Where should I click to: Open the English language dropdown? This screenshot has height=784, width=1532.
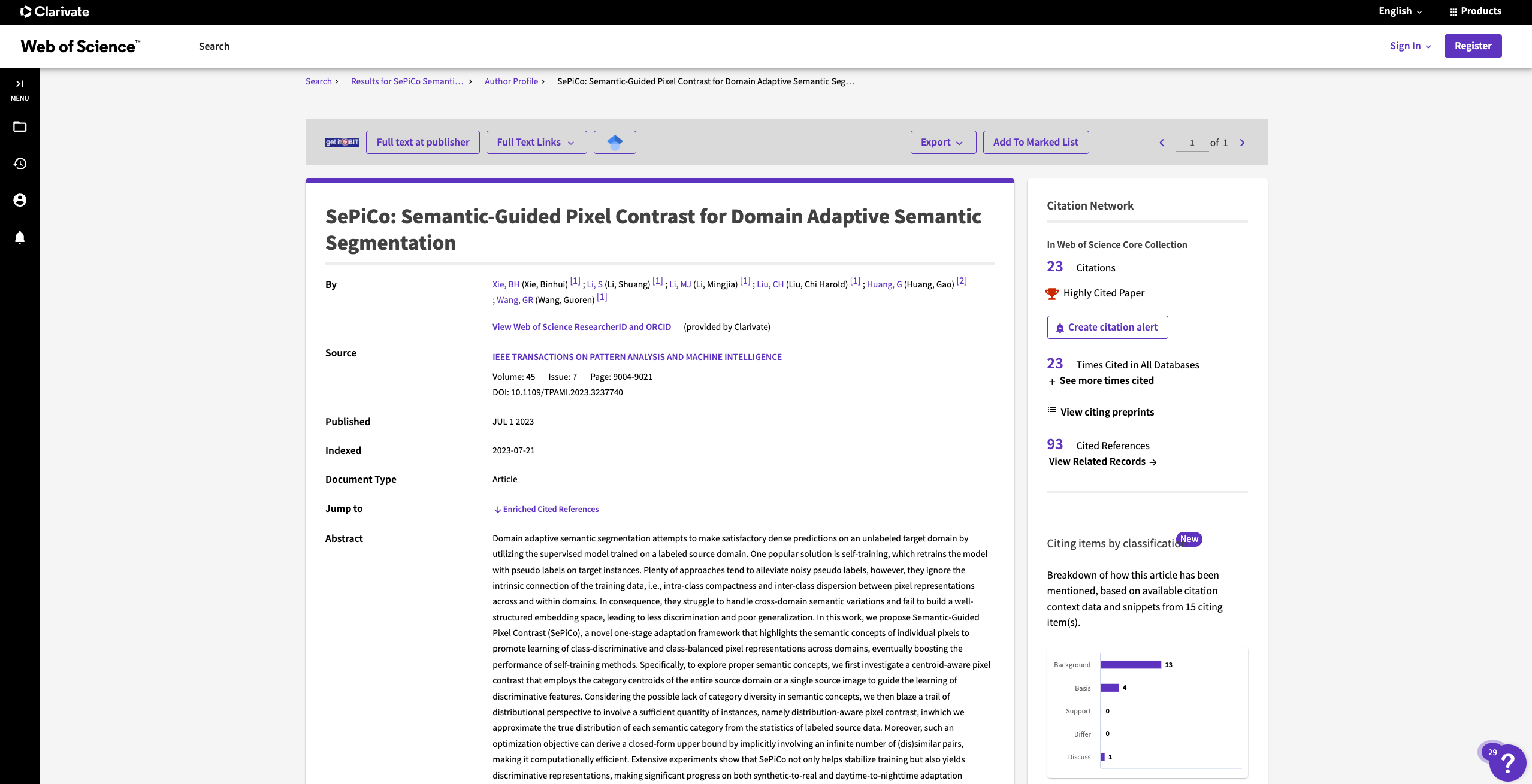pyautogui.click(x=1400, y=11)
